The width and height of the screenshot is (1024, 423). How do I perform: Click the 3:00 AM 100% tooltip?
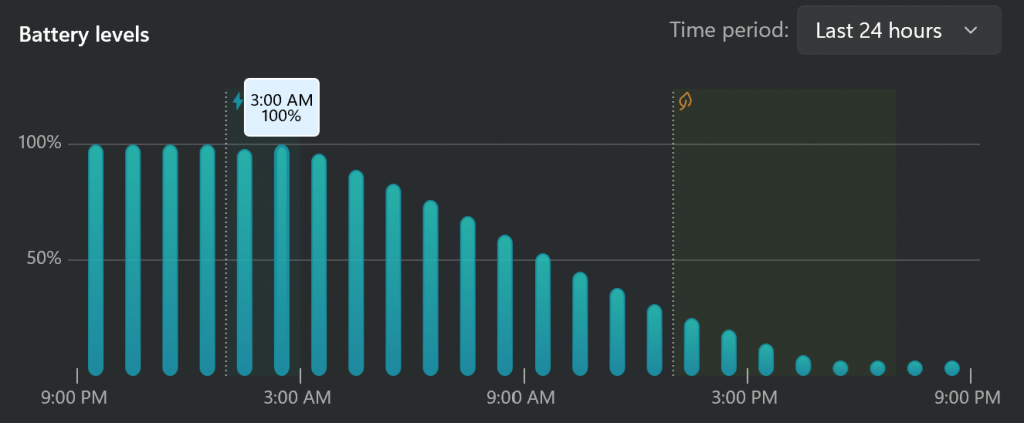click(281, 108)
